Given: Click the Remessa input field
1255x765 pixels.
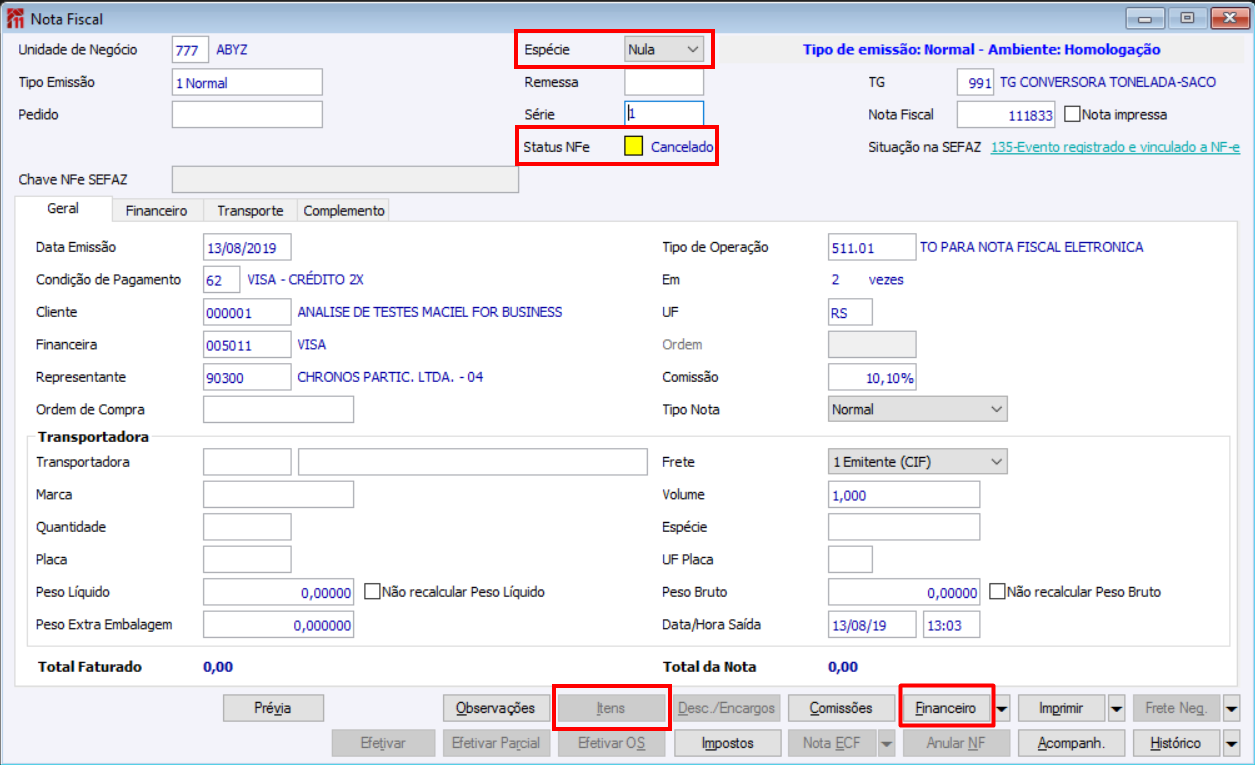Looking at the screenshot, I should [664, 82].
